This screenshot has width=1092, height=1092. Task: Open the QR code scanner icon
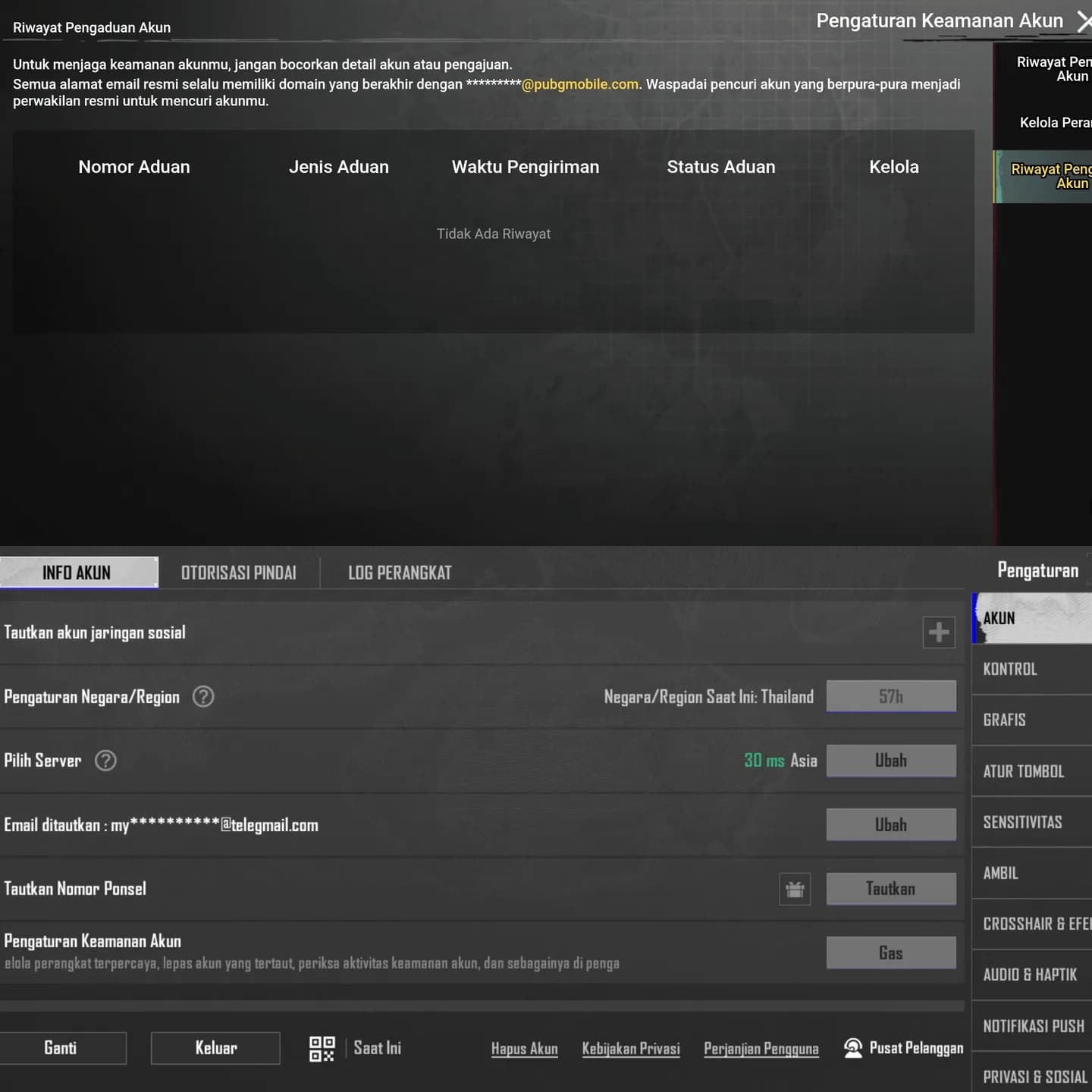[x=322, y=1049]
